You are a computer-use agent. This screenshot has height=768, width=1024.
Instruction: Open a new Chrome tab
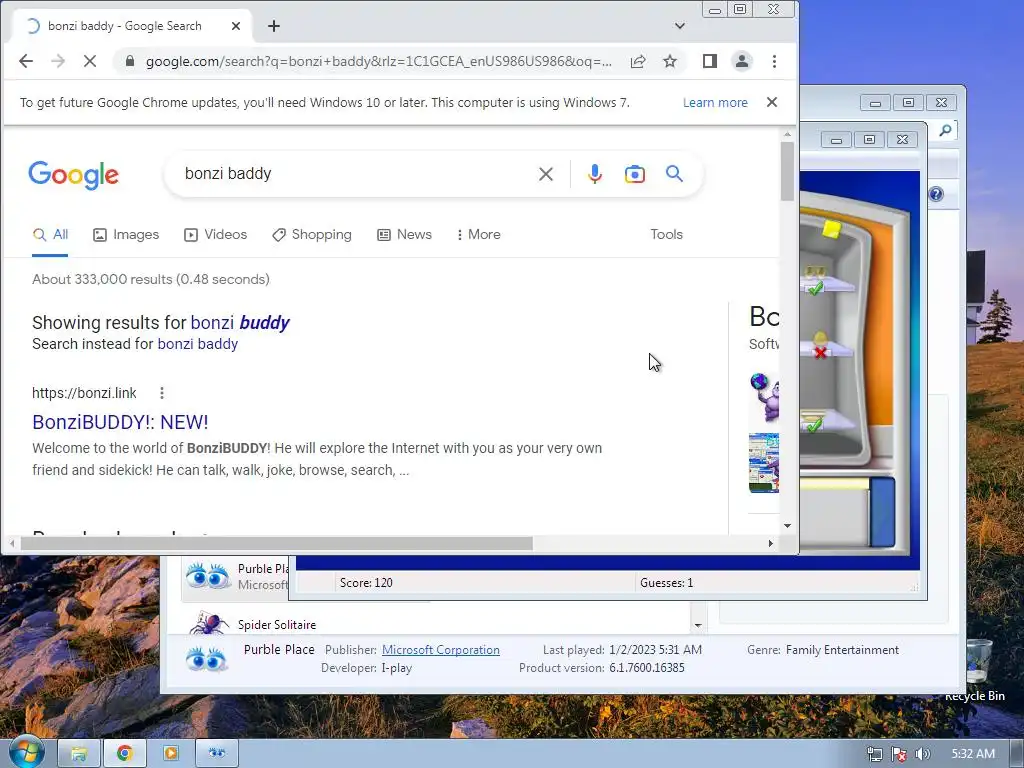[x=274, y=26]
